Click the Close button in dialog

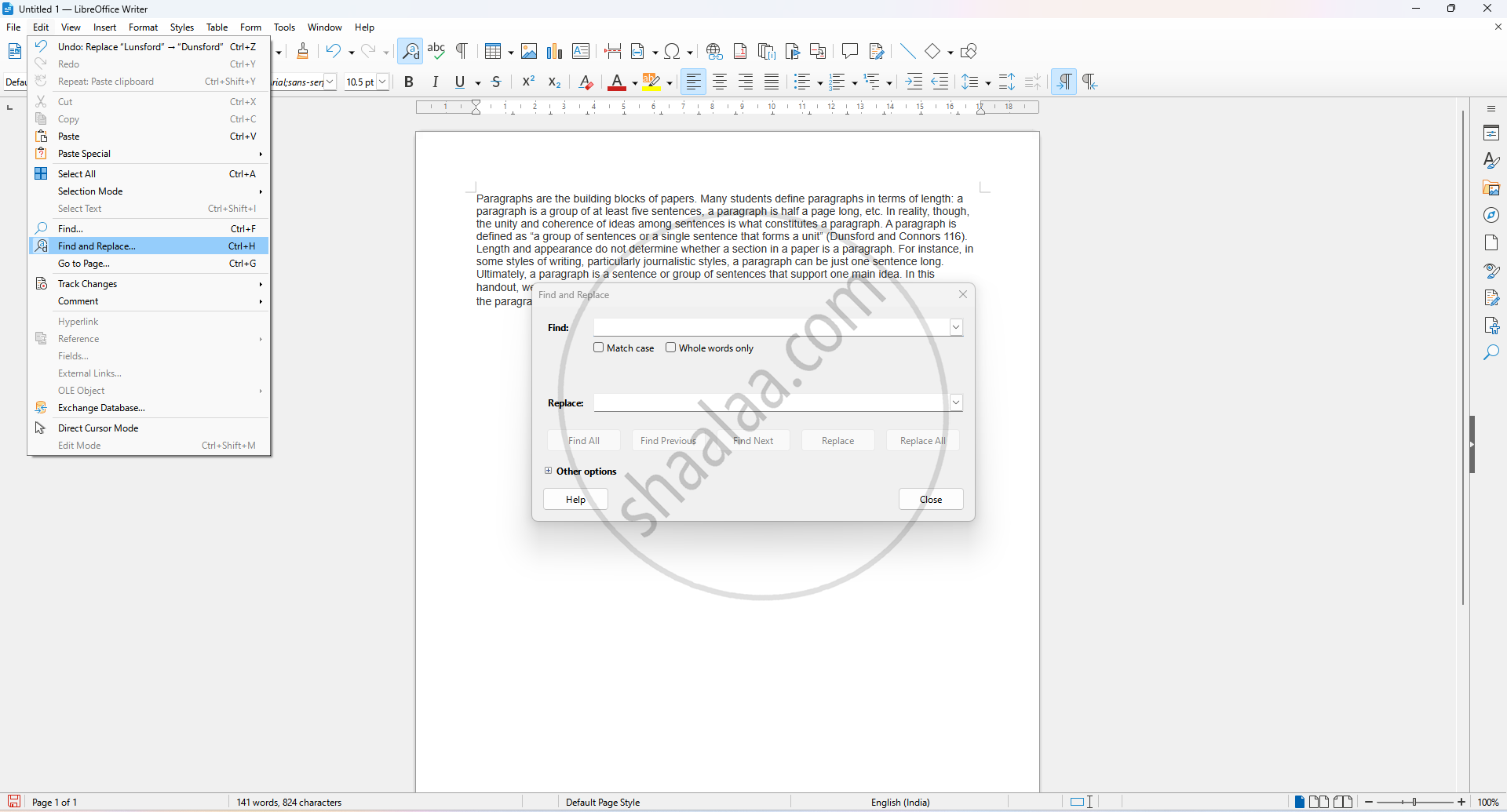point(931,500)
